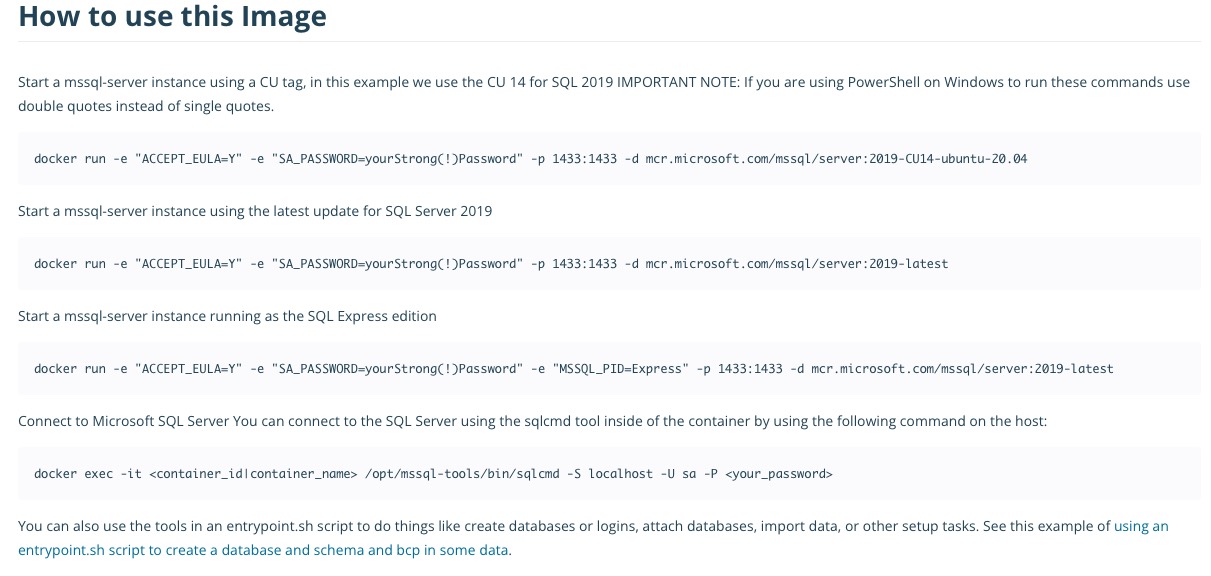Click "MSSQL_PID=Express" in the docker run command

(619, 369)
